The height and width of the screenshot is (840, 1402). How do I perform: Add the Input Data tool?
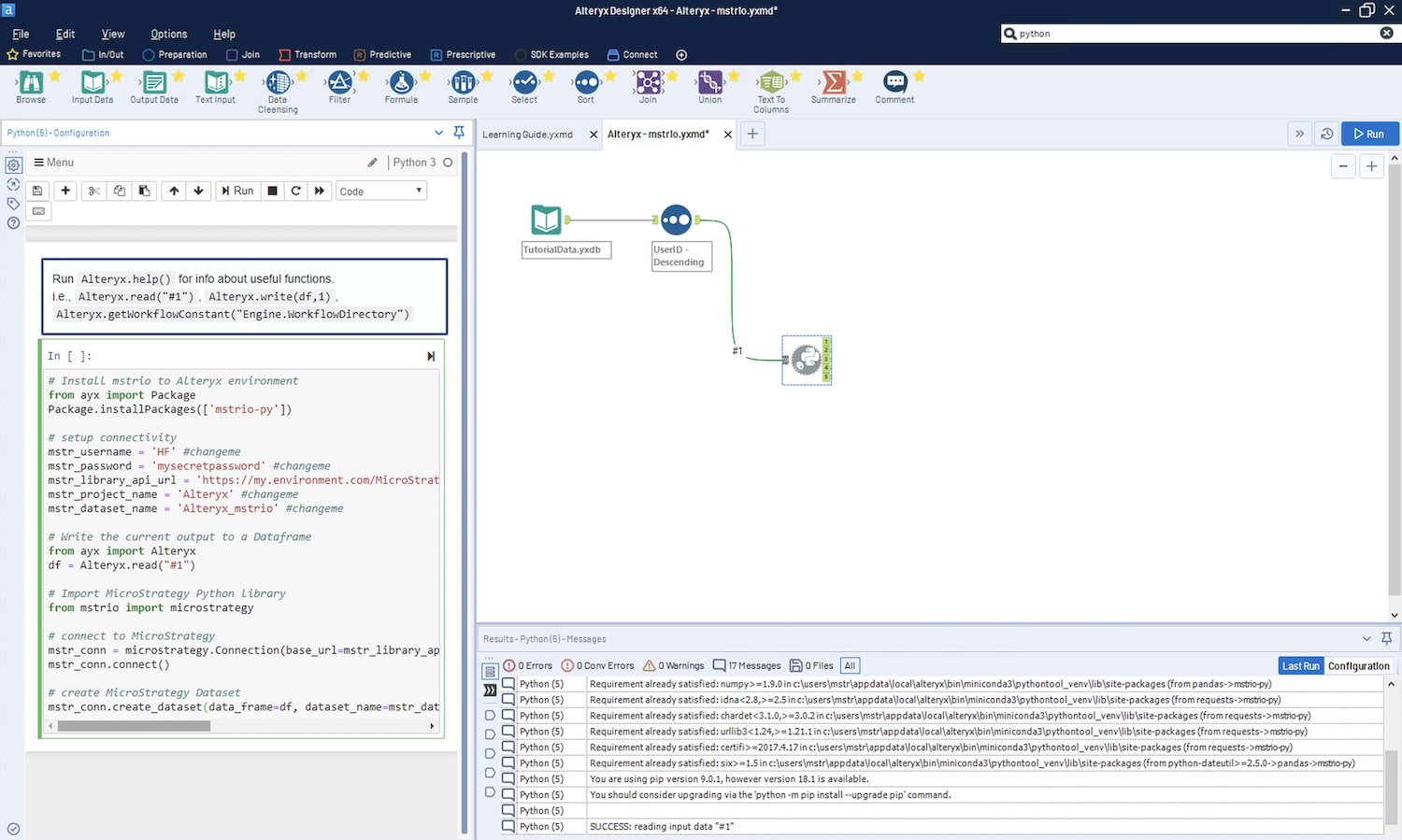(92, 84)
